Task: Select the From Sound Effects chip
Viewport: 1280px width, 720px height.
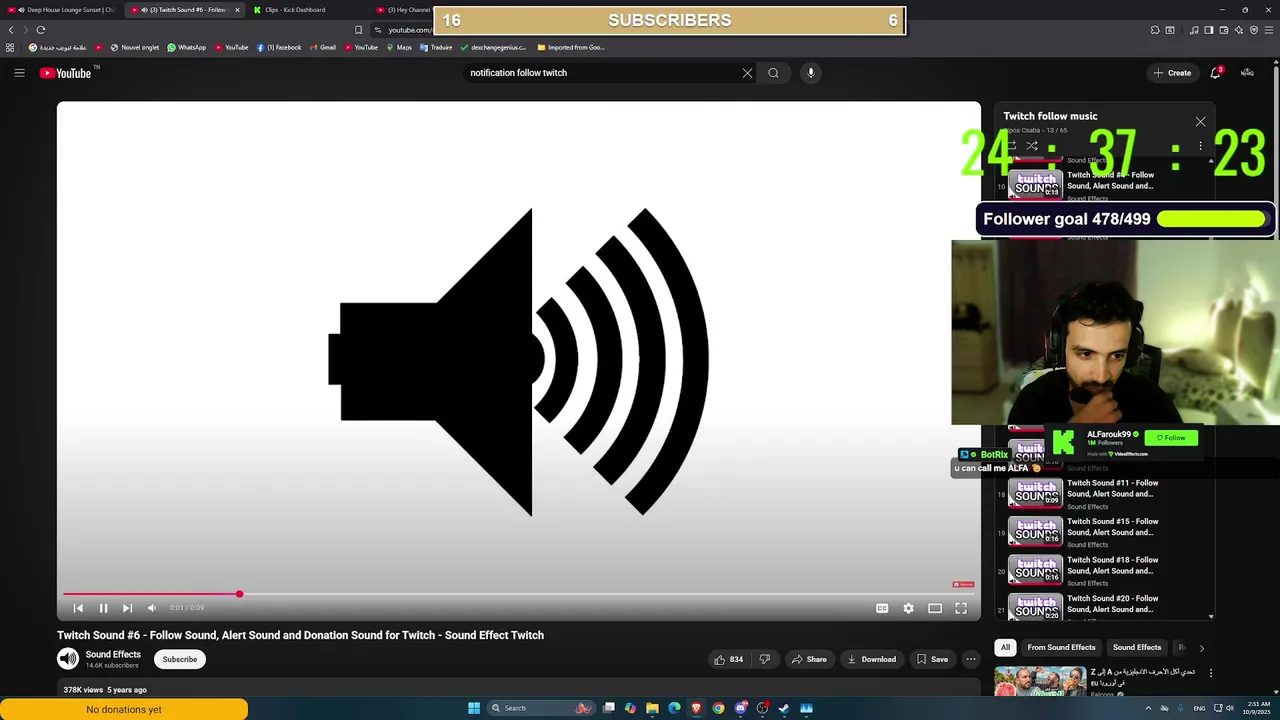Action: tap(1061, 647)
